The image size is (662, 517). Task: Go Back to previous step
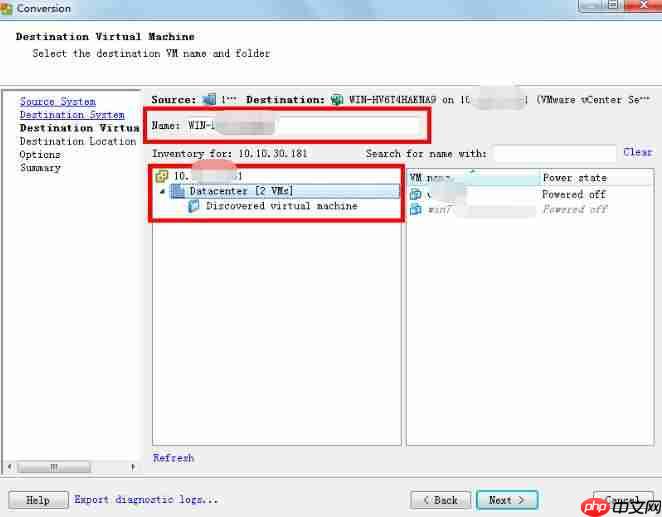(440, 500)
